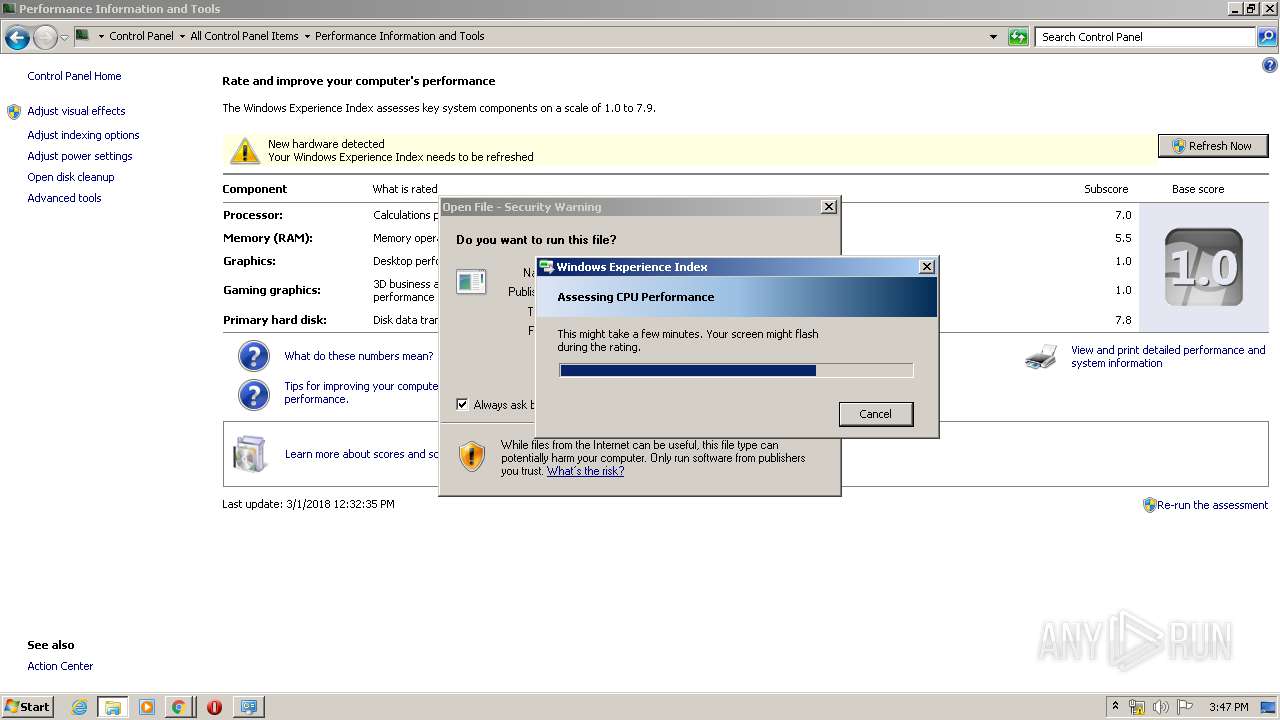Image resolution: width=1280 pixels, height=720 pixels.
Task: Click Windows Experience Index title bar icon
Action: point(546,267)
